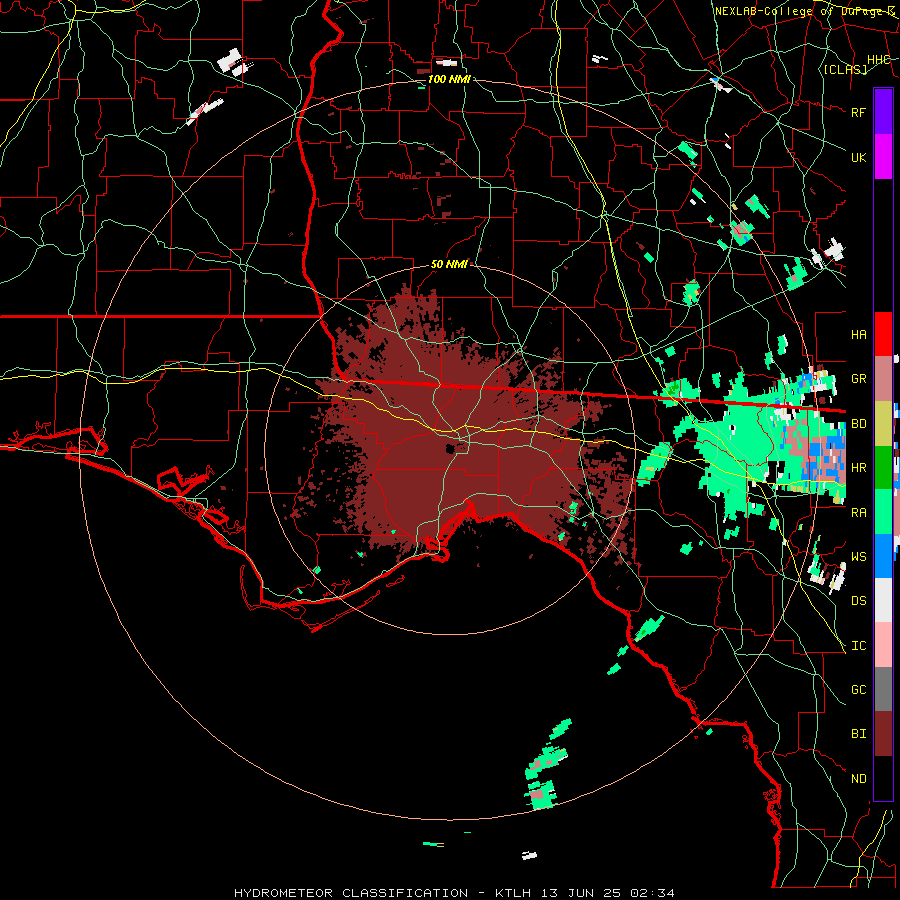
Task: Click the BD yellow-olive legend swatch
Action: click(883, 424)
